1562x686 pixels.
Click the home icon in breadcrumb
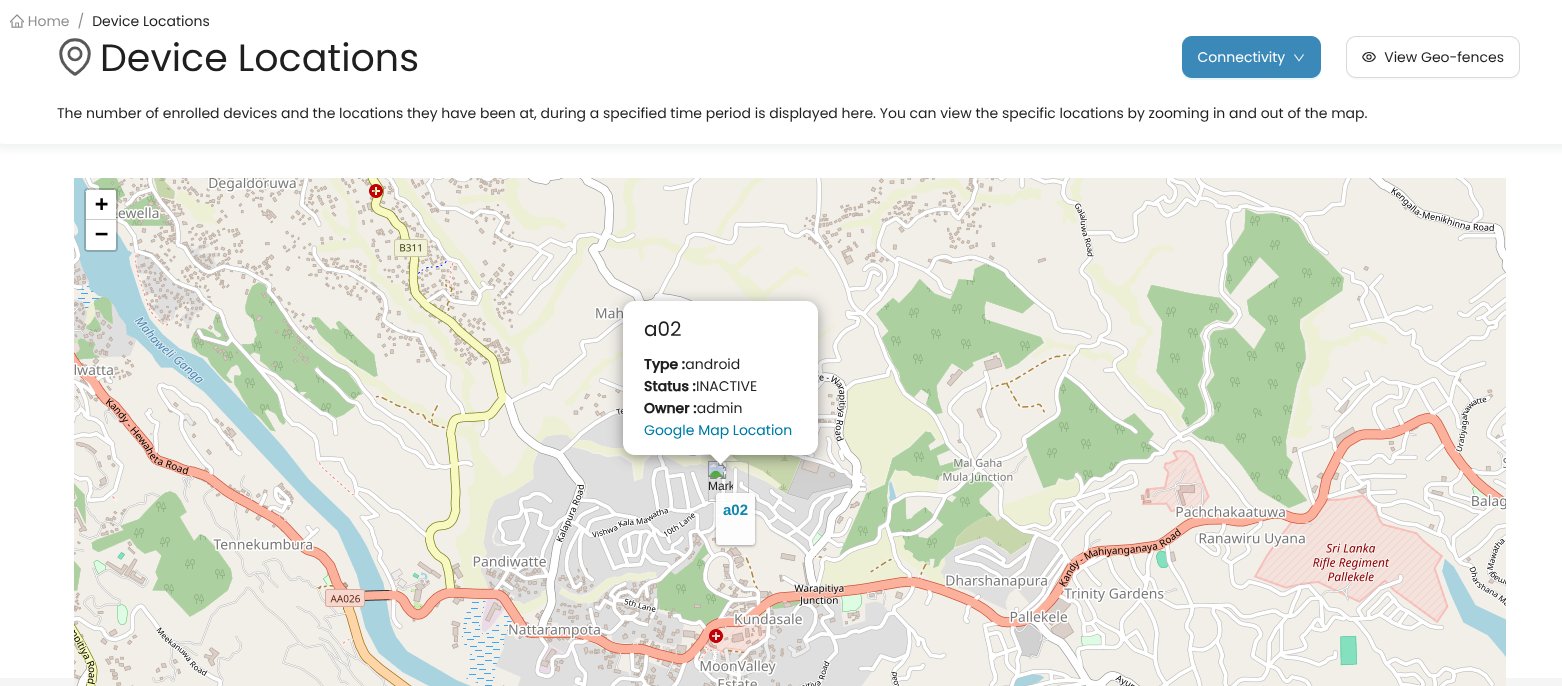click(17, 21)
